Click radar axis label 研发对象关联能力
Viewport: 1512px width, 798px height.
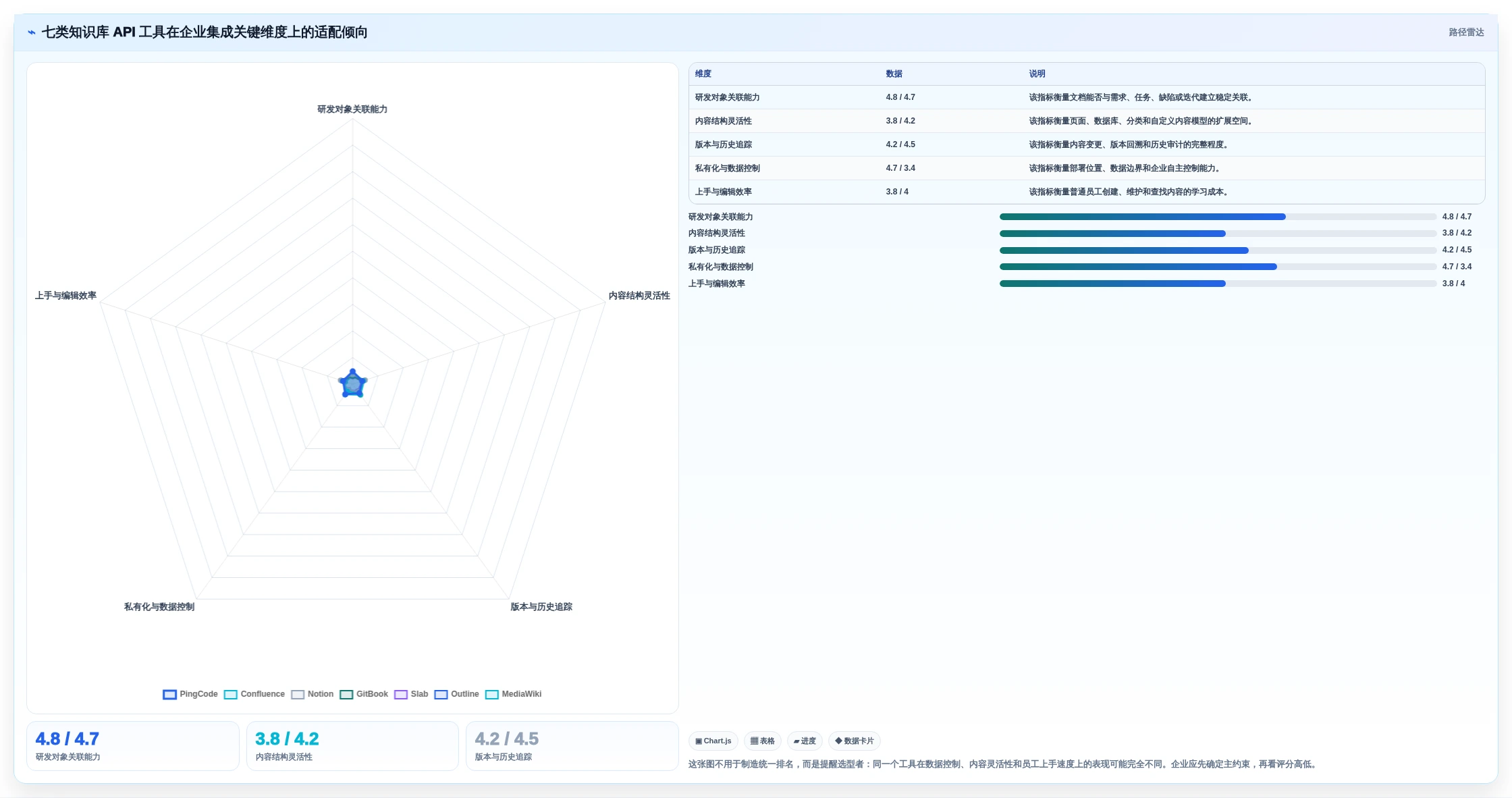pos(352,109)
